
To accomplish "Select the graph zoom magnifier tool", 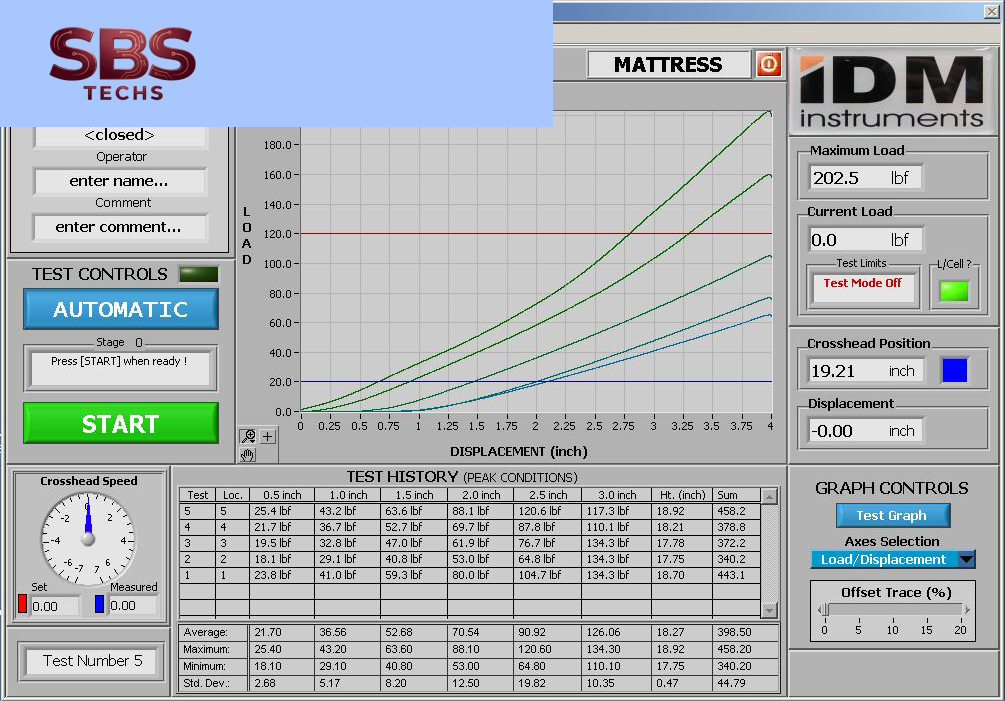I will (x=248, y=436).
